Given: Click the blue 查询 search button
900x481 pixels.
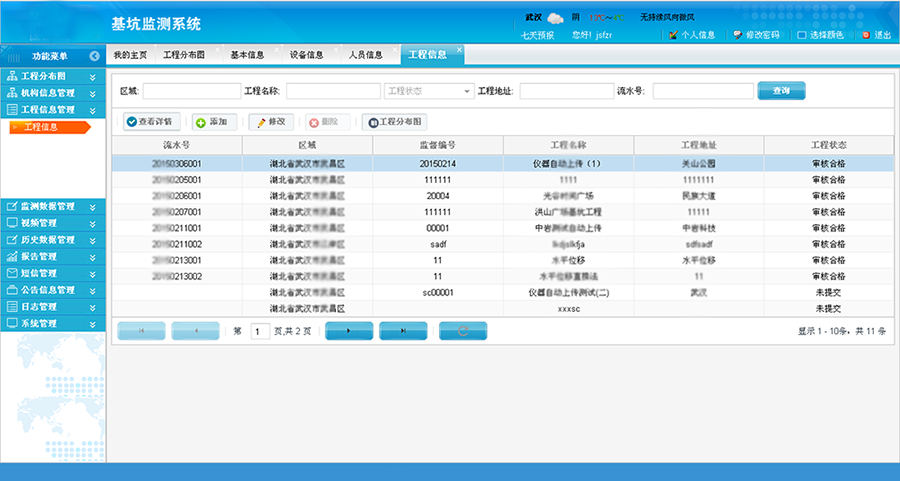Looking at the screenshot, I should click(781, 91).
